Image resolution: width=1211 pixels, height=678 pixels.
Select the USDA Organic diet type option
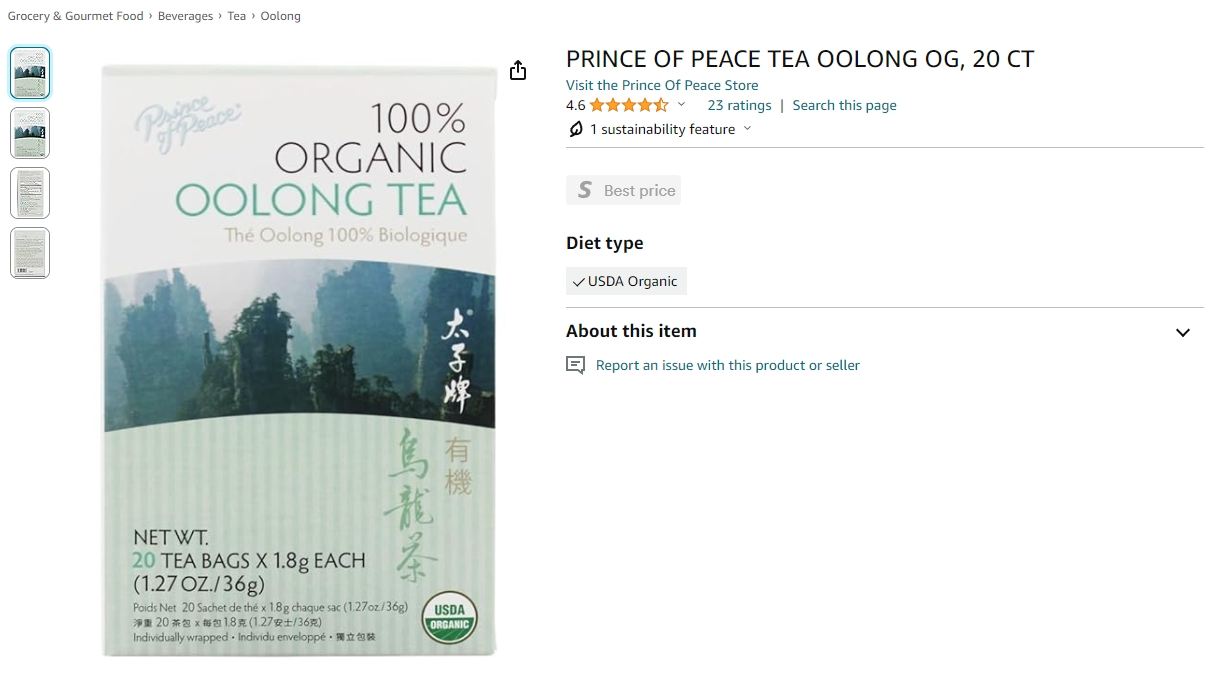point(626,281)
